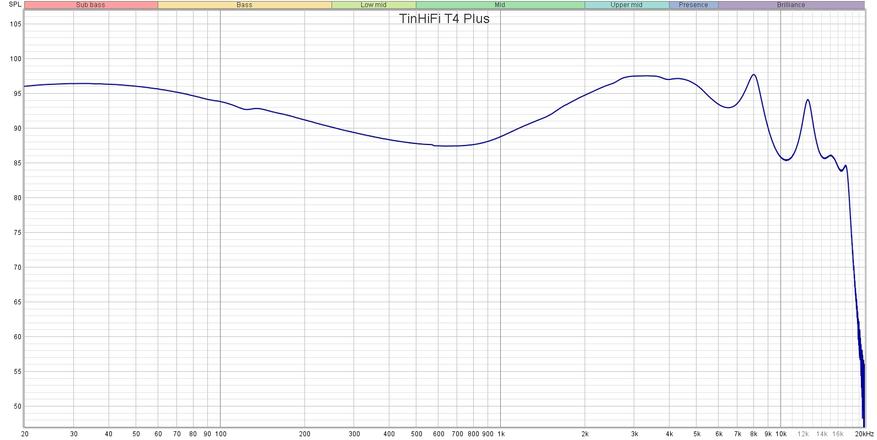Click the Low mid band label
The width and height of the screenshot is (877, 440).
374,5
